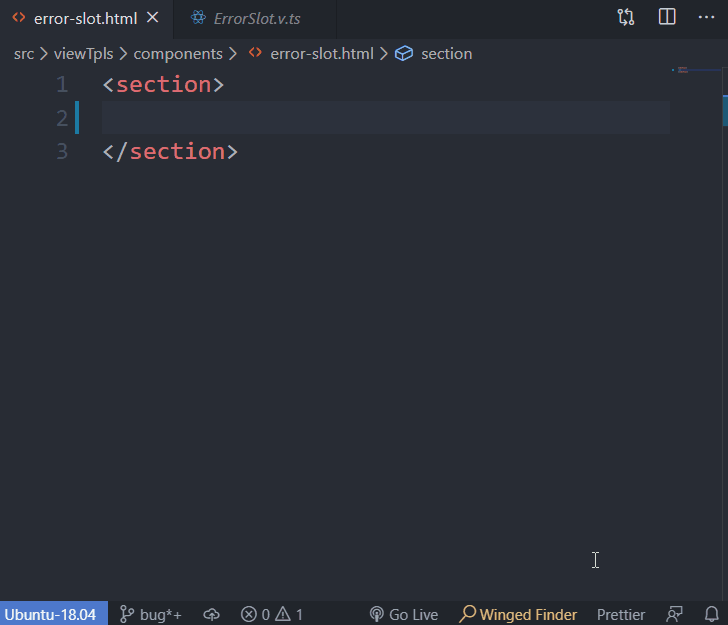Place cursor in closing /section tag
Screen dimensions: 728x625
click(x=170, y=151)
